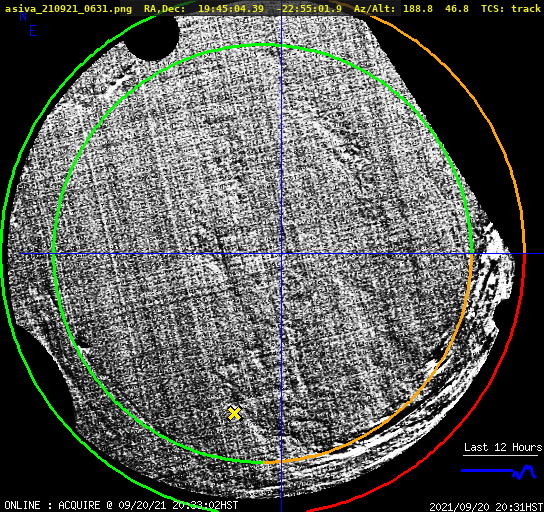Screen dimensions: 544x512
Task: Click the RA,Dec: label in header
Action: point(165,8)
